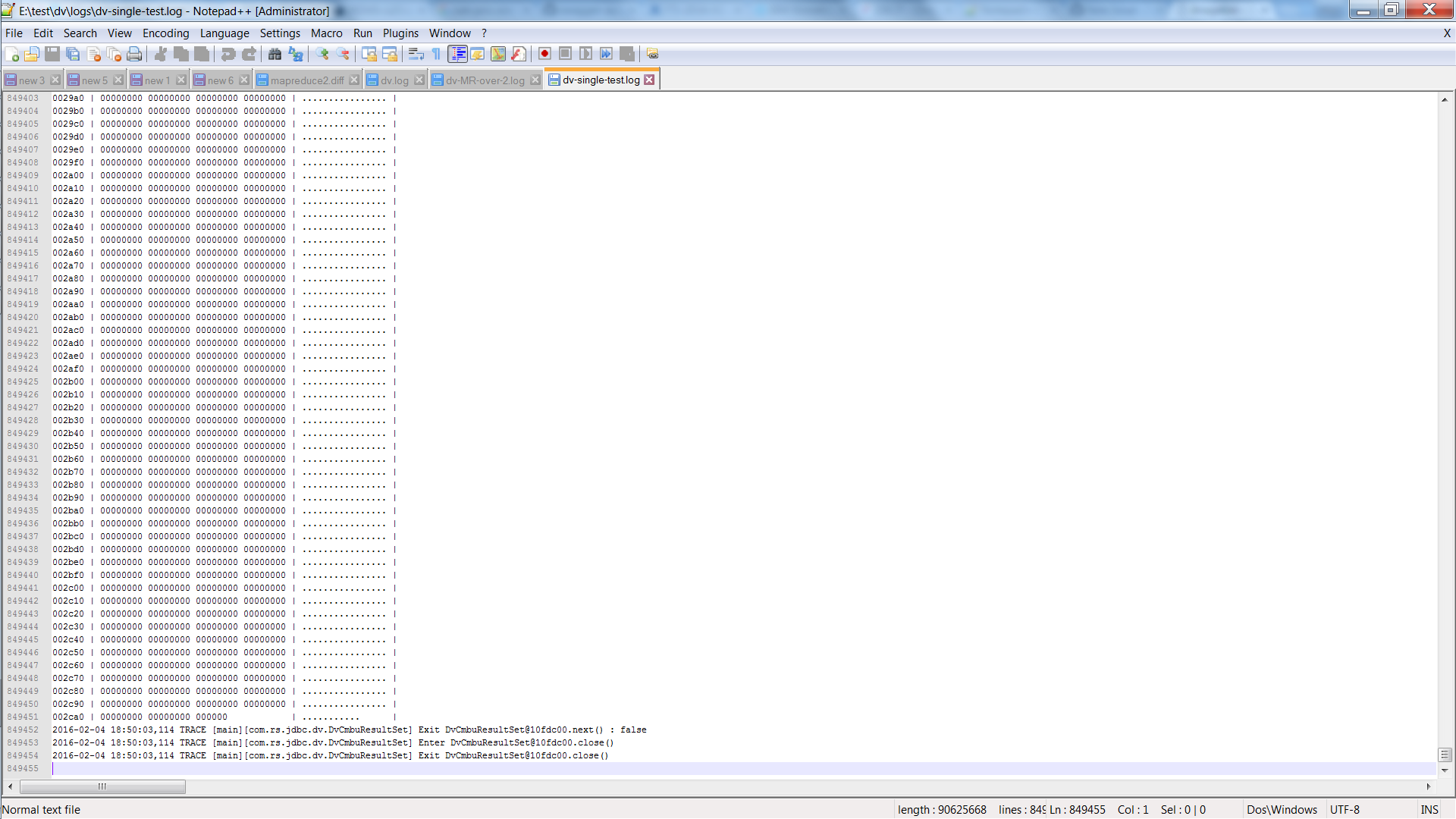Open the Language menu
Viewport: 1456px width, 819px height.
pos(224,33)
